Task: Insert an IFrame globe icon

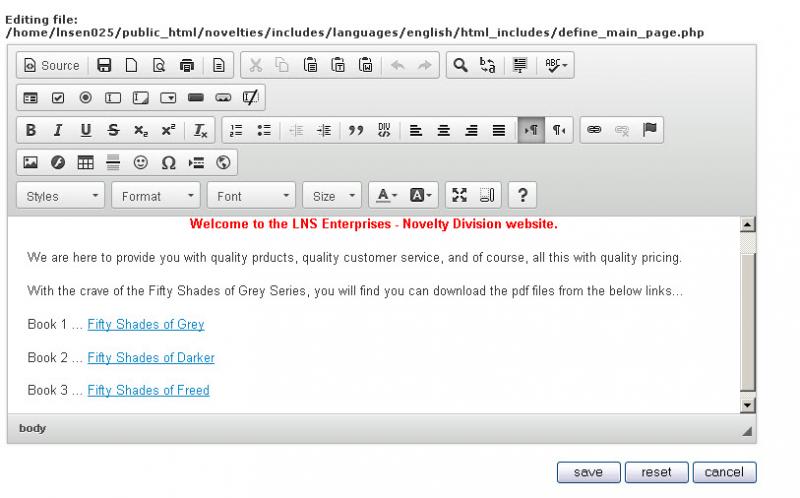Action: pos(223,162)
